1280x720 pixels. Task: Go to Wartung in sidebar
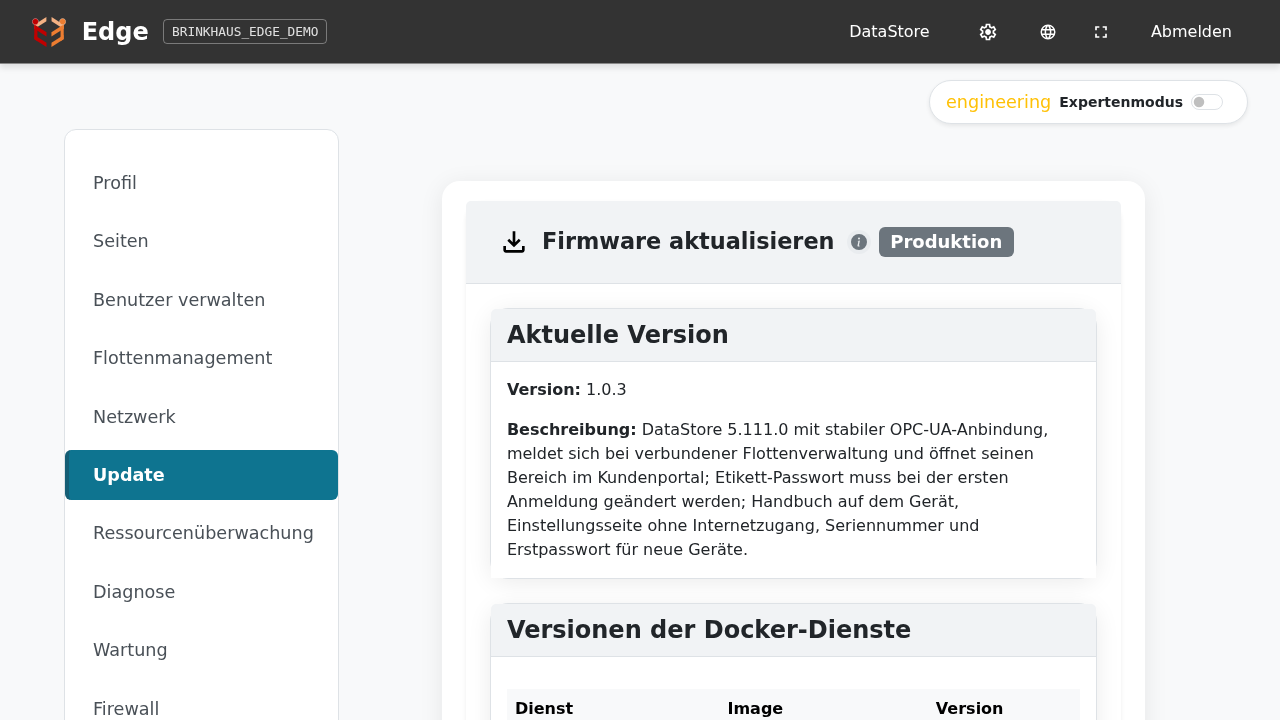(x=201, y=650)
